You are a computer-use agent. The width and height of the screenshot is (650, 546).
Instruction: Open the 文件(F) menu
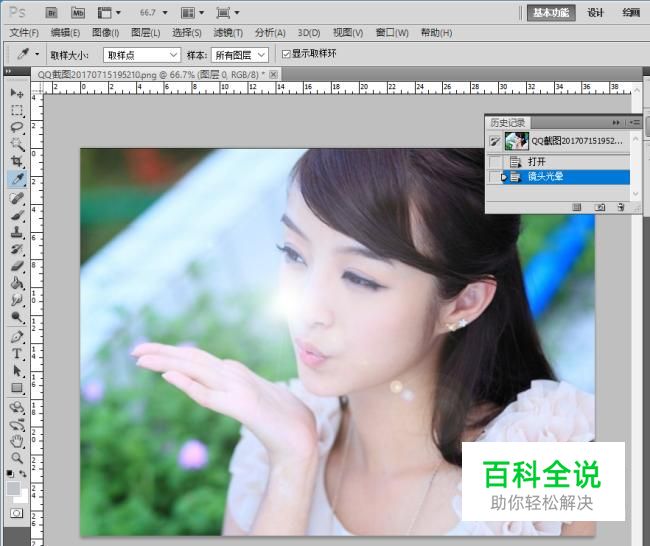coord(24,33)
